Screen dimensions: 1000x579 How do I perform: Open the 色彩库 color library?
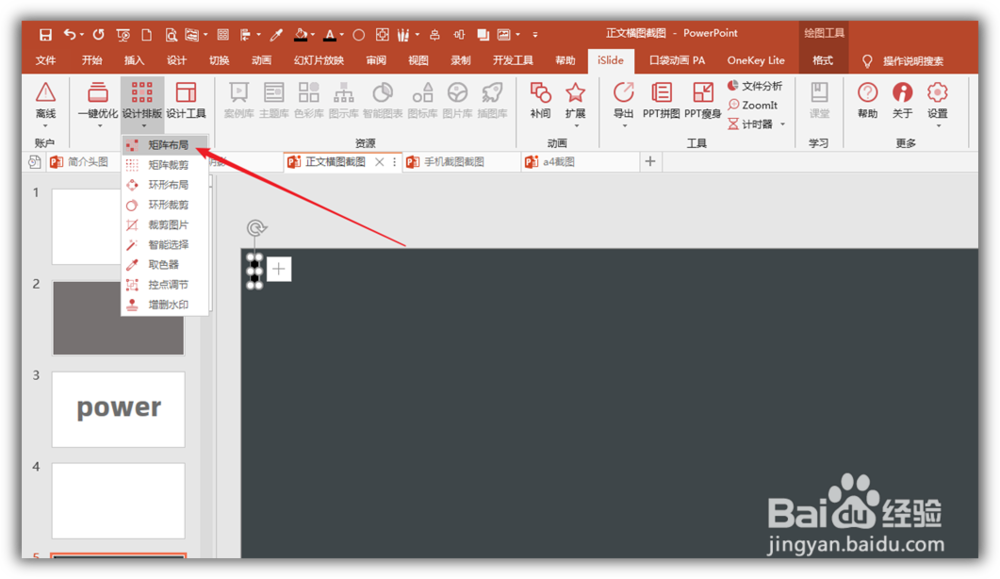[x=309, y=101]
